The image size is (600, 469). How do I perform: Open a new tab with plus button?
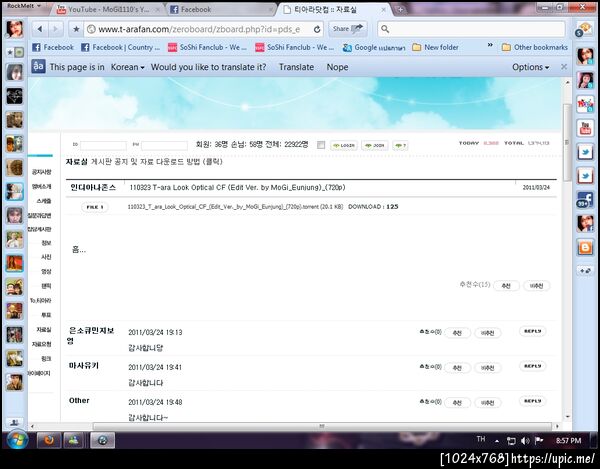[400, 10]
